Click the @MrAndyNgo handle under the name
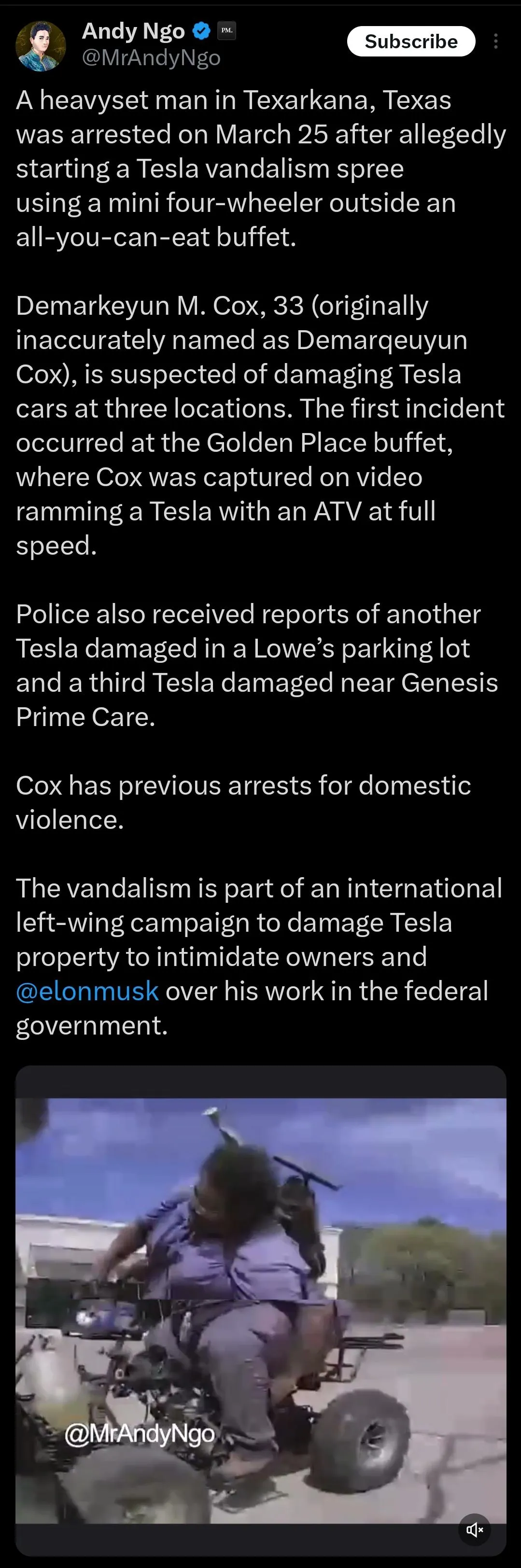This screenshot has width=521, height=1568. click(151, 57)
